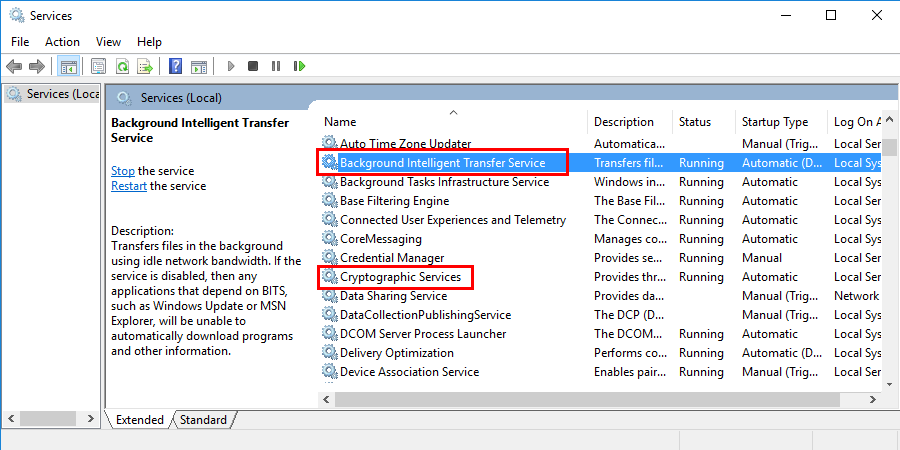Image resolution: width=900 pixels, height=450 pixels.
Task: Go back using the Back arrow icon
Action: (x=14, y=67)
